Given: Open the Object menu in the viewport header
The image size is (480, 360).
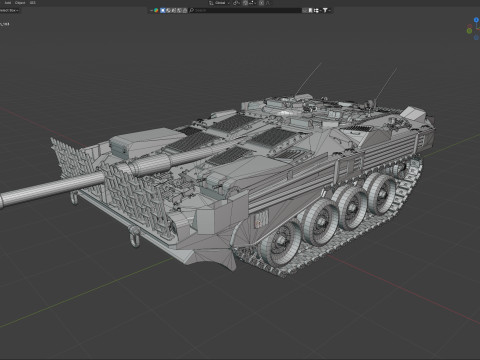Looking at the screenshot, I should 20,3.
